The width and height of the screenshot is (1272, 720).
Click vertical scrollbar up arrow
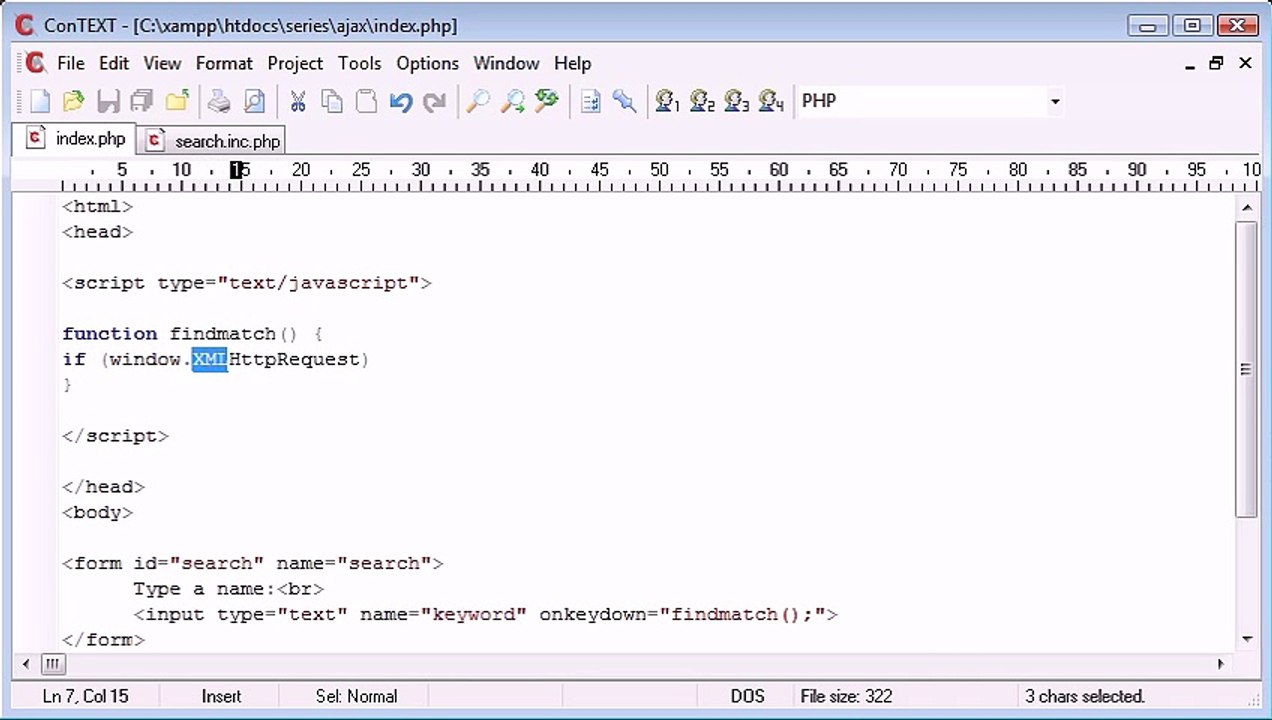pos(1246,208)
